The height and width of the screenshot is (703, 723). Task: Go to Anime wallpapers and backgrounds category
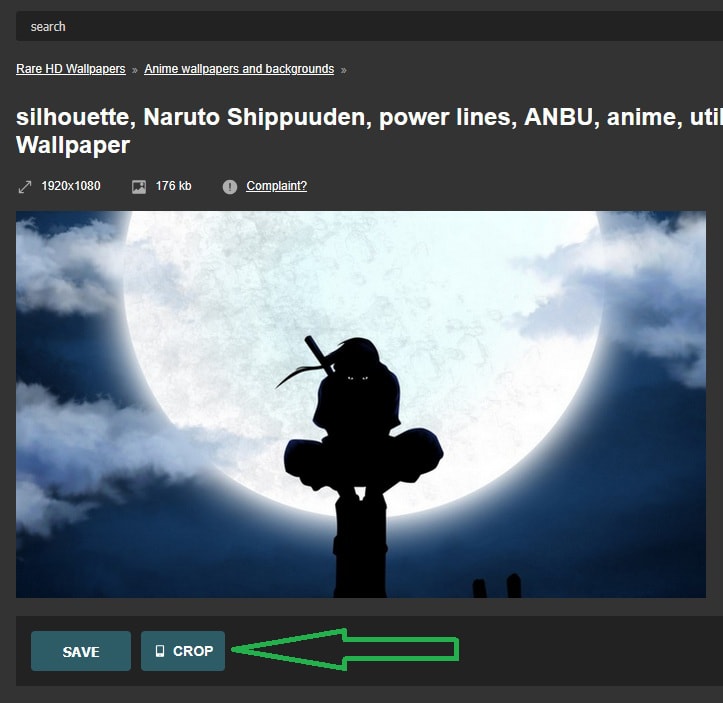point(239,69)
